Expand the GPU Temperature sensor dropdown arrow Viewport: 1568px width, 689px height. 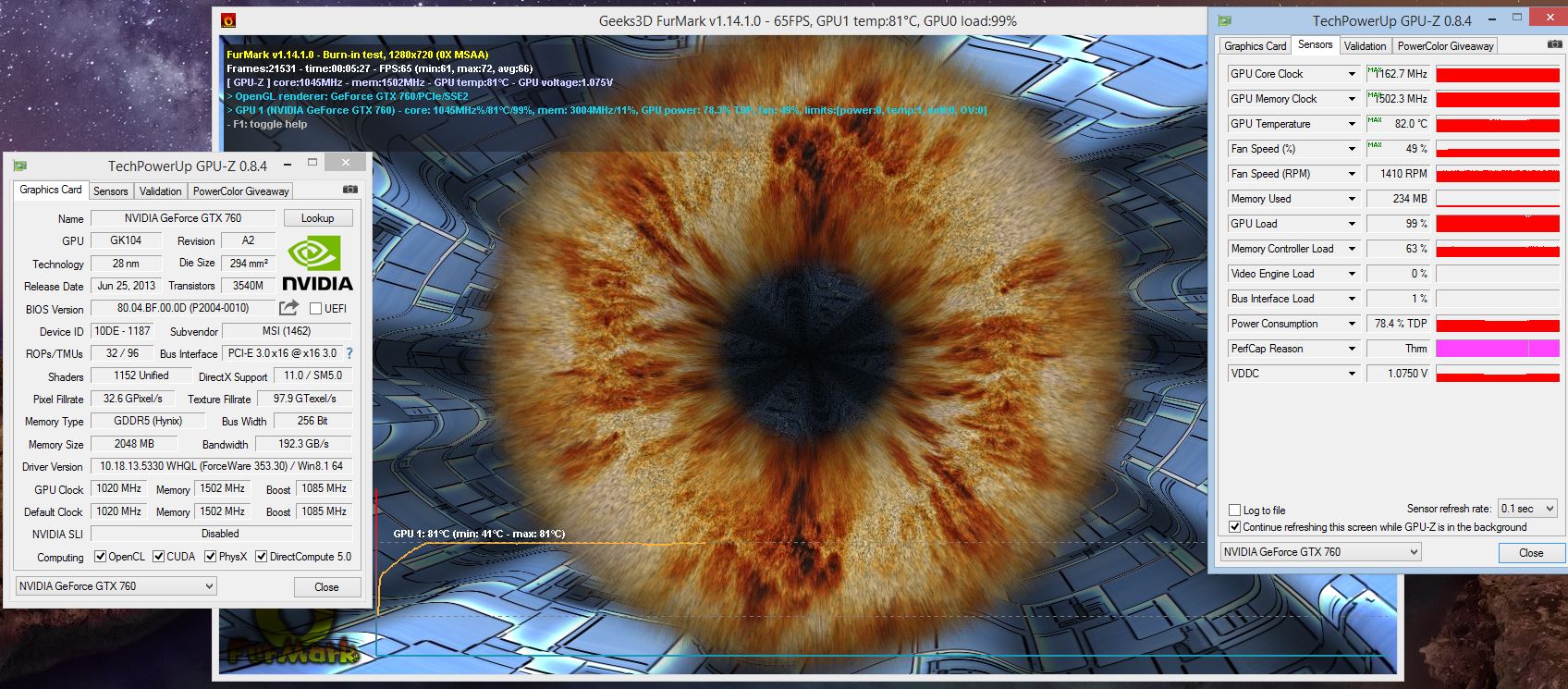click(1351, 124)
